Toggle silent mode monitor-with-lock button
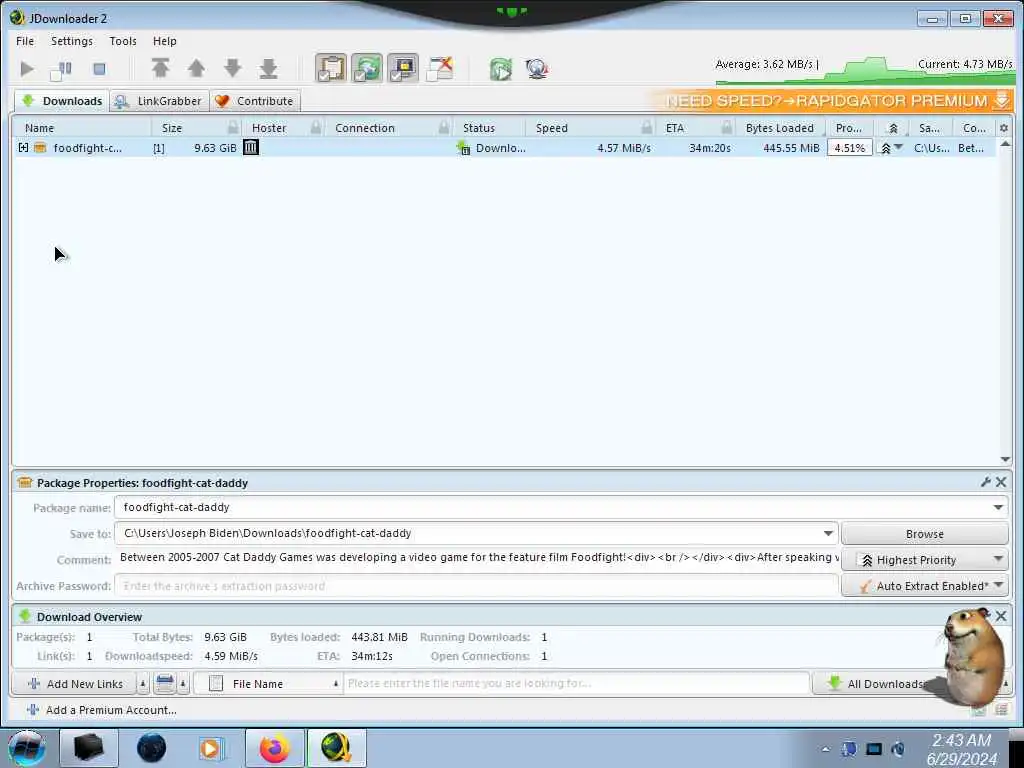Viewport: 1024px width, 768px height. (x=403, y=68)
